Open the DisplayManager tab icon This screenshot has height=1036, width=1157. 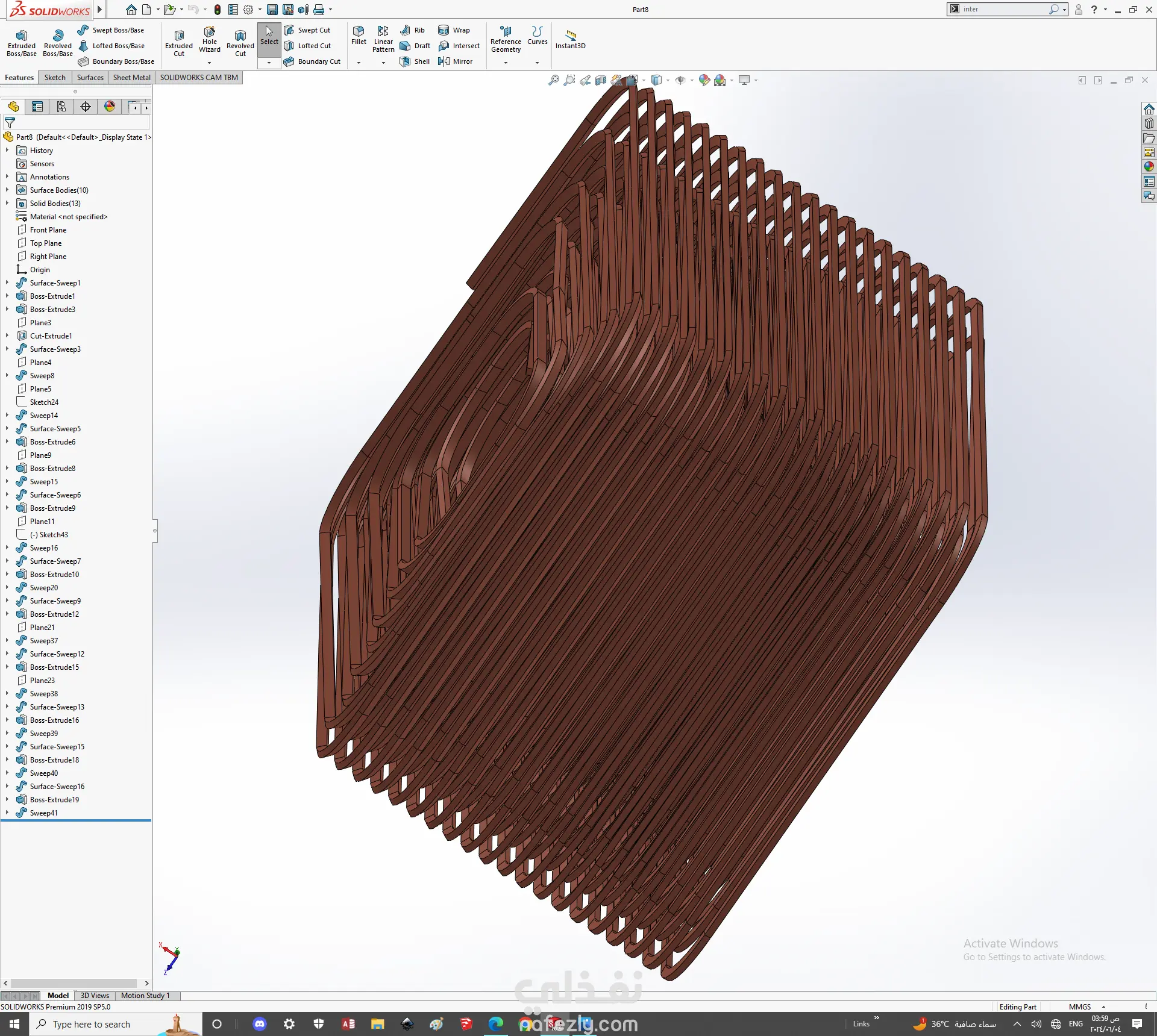click(110, 107)
